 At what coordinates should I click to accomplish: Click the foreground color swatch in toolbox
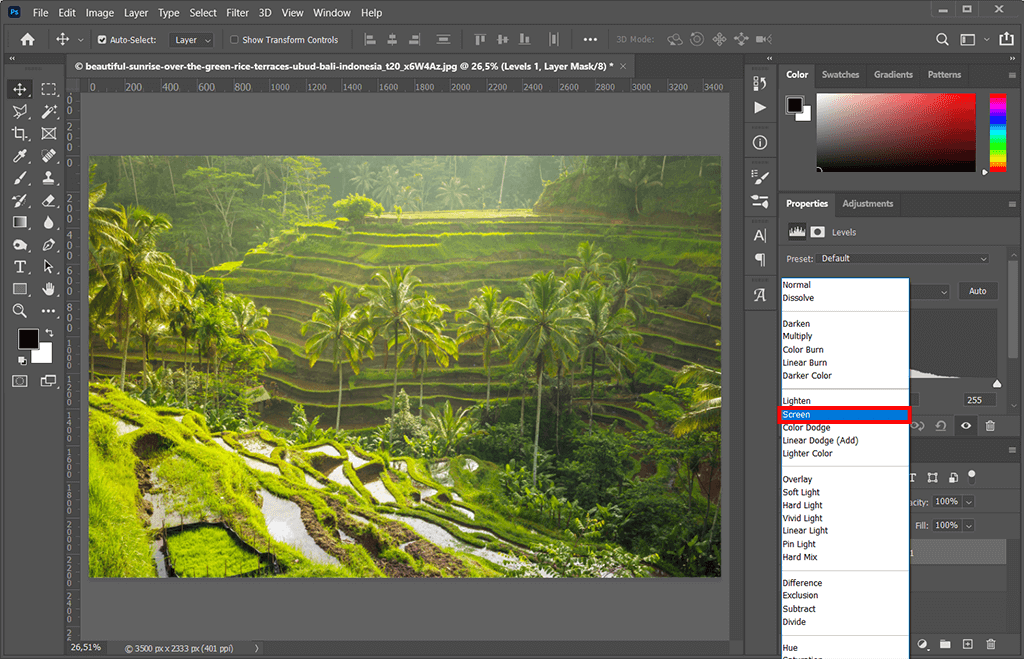click(28, 338)
